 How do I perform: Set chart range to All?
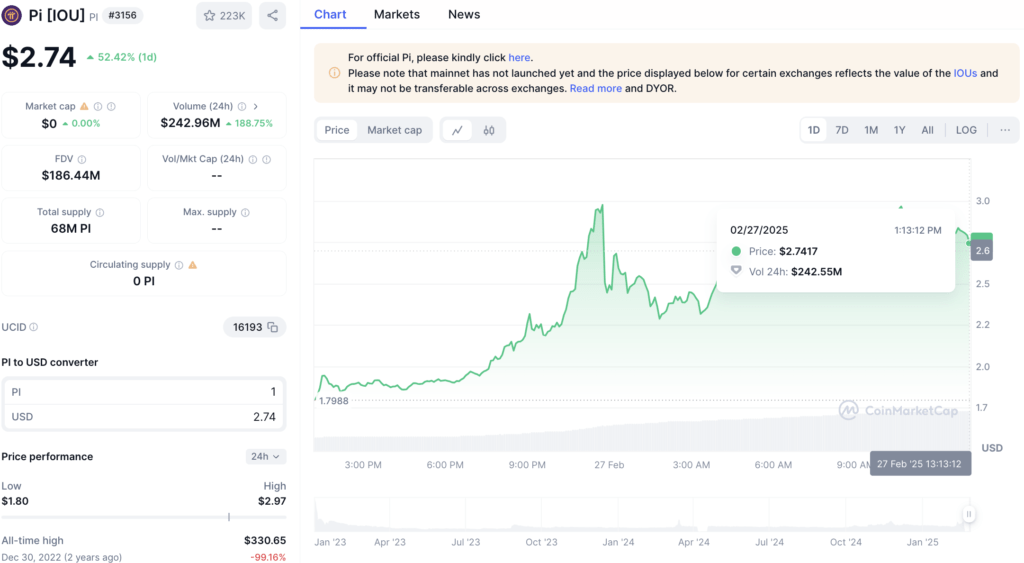pyautogui.click(x=927, y=130)
